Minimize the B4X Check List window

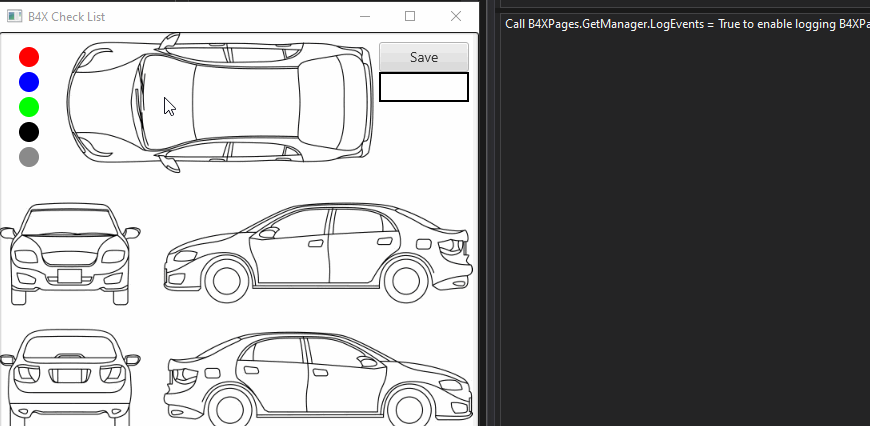coord(365,16)
